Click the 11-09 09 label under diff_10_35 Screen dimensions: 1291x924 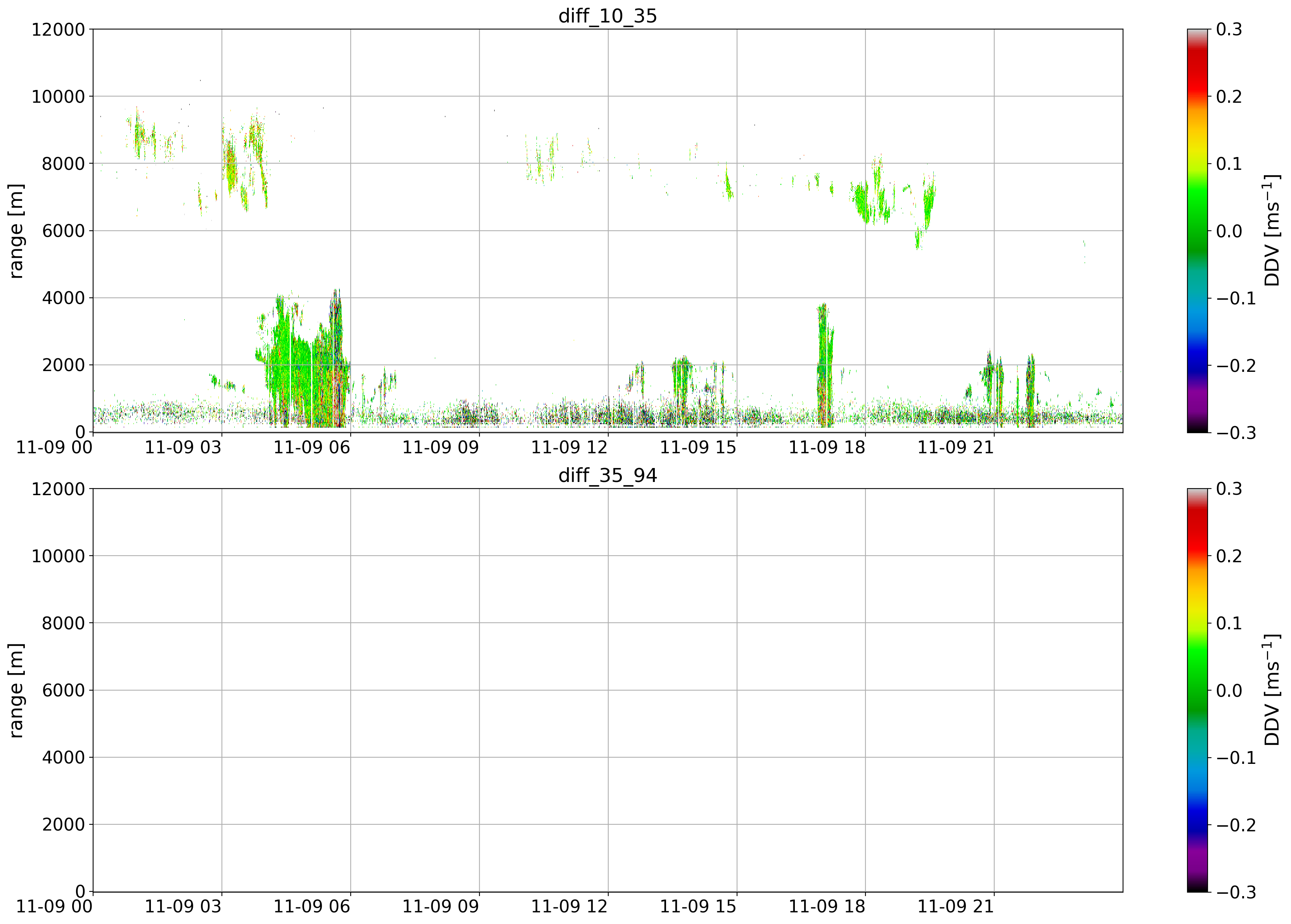(x=441, y=447)
